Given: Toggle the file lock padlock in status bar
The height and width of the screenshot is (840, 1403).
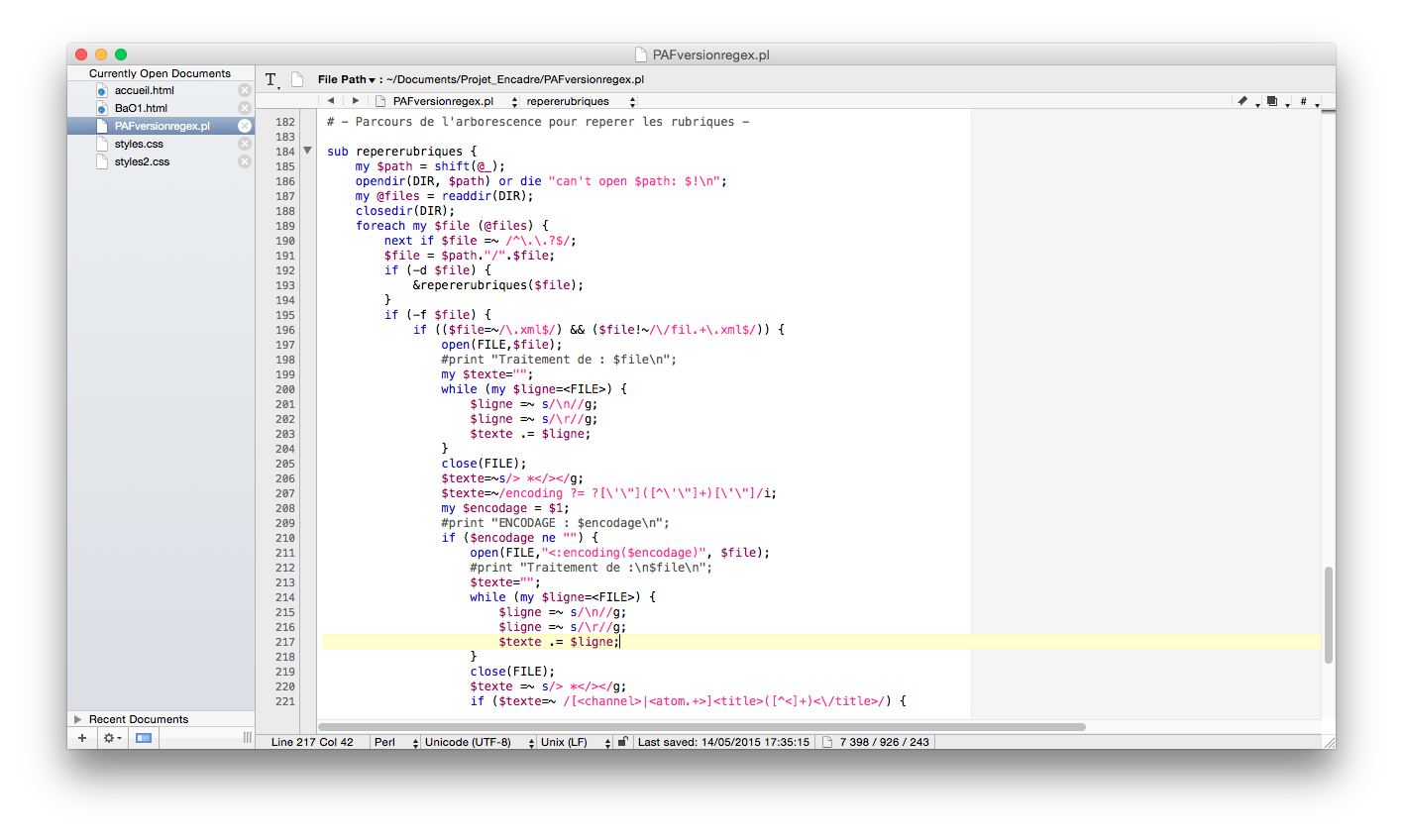Looking at the screenshot, I should click(622, 742).
